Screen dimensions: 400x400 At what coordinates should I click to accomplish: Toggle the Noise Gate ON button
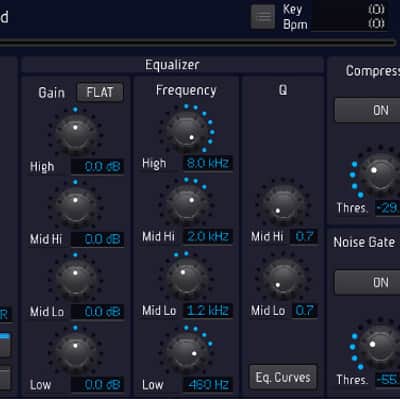(x=367, y=283)
